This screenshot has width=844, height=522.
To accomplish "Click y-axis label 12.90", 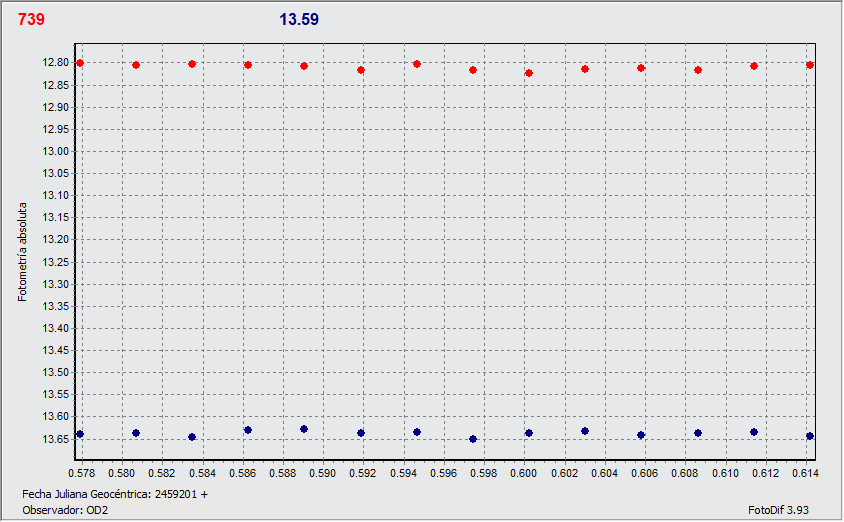I will [56, 107].
